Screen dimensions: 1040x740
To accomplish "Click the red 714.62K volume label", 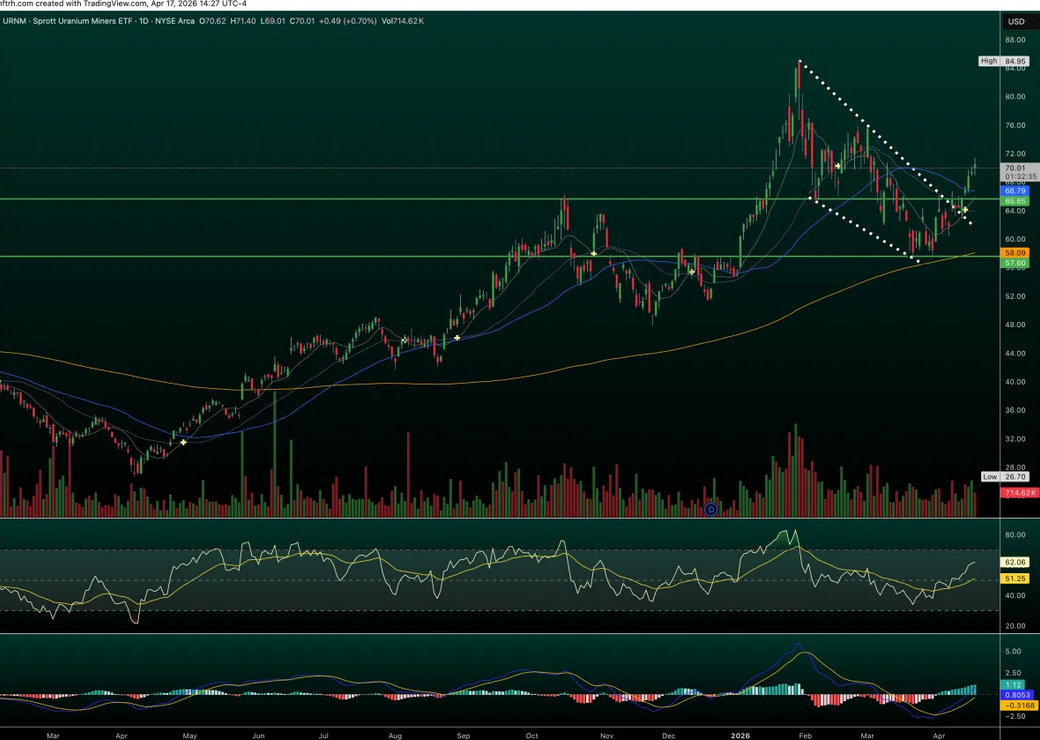I will coord(1018,493).
